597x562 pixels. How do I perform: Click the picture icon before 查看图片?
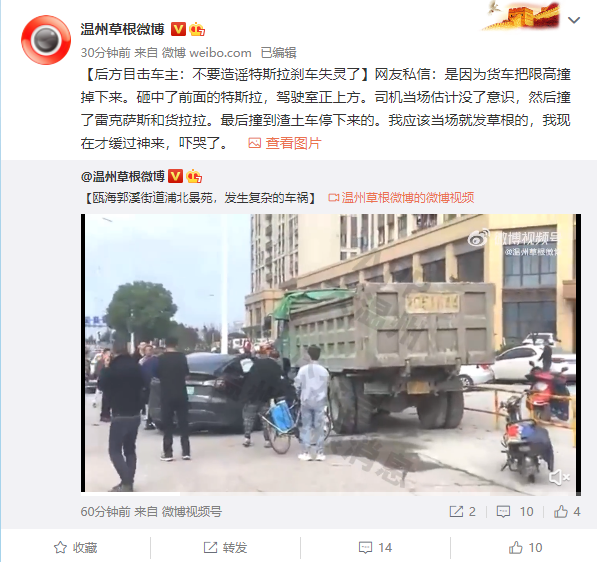click(254, 143)
